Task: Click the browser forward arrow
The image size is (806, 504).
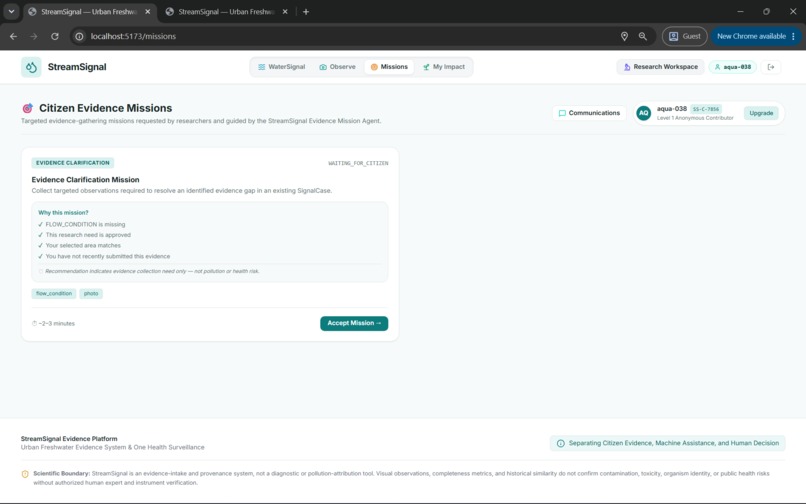Action: coord(34,37)
